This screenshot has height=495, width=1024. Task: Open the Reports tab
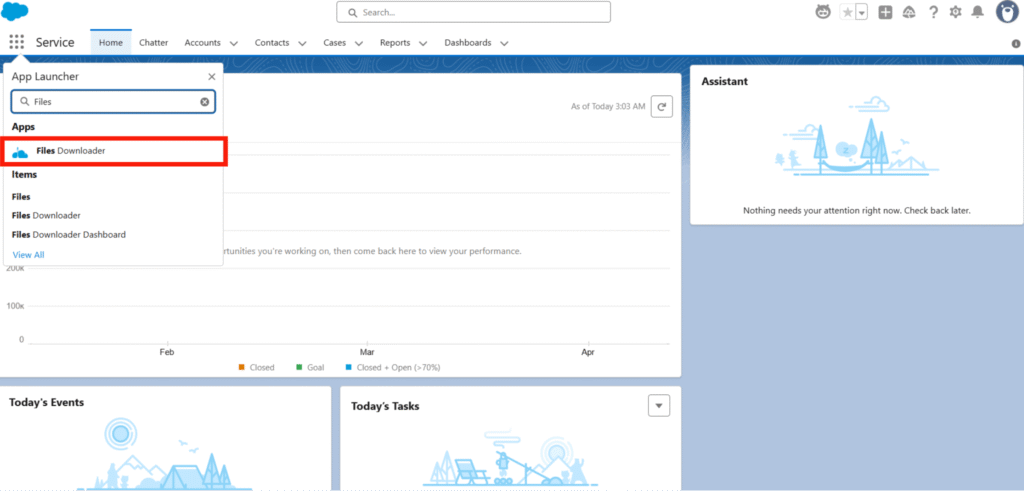(395, 42)
